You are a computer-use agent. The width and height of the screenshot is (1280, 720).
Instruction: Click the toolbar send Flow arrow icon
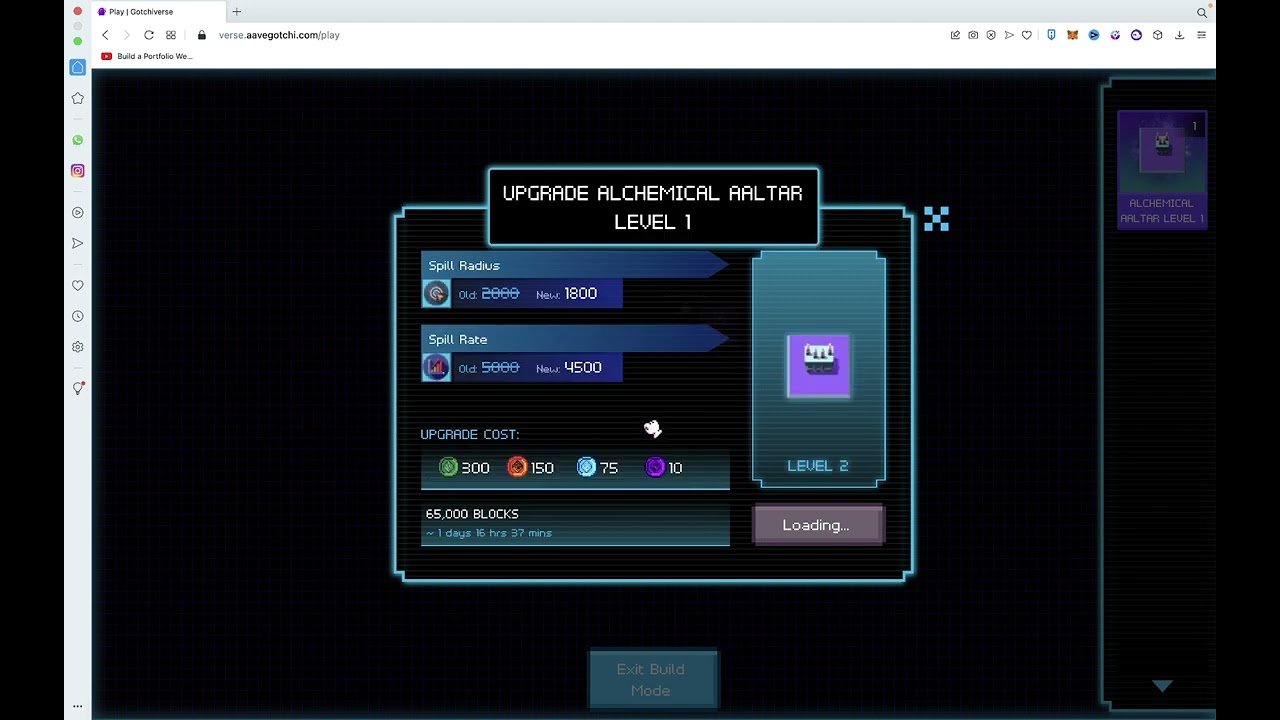pyautogui.click(x=1009, y=35)
